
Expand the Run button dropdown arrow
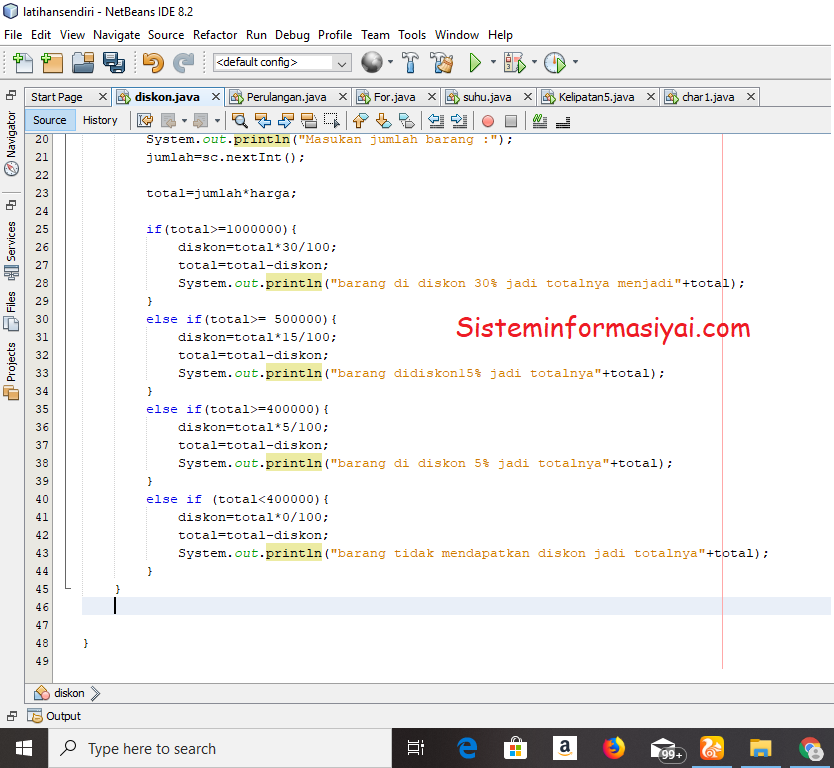(x=492, y=62)
